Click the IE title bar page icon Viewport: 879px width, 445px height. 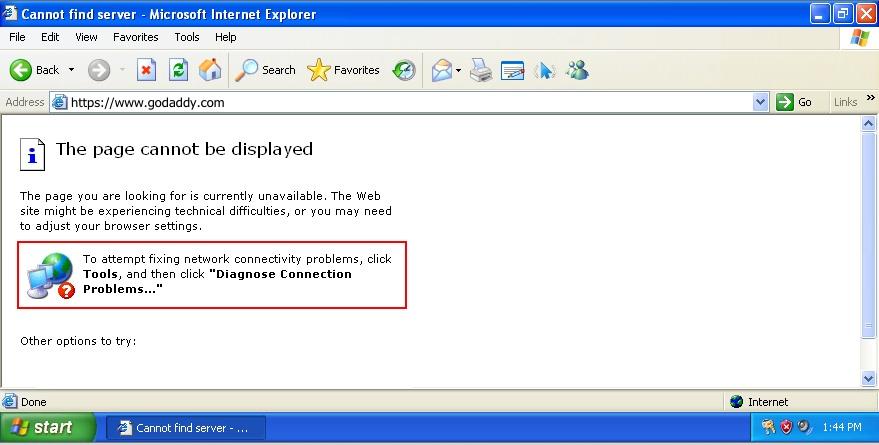point(10,13)
